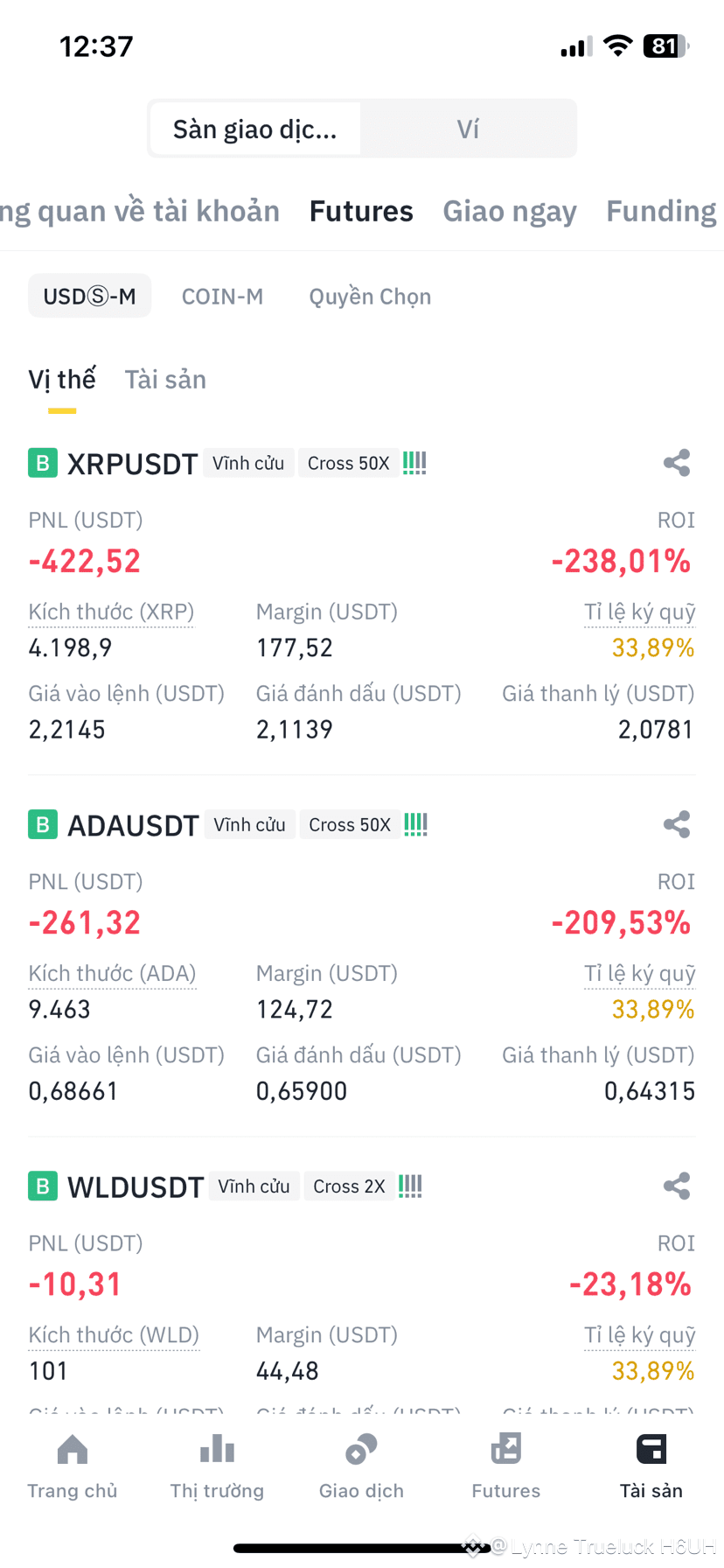This screenshot has height=1568, width=724.
Task: Open Giao ngay spot tab
Action: (510, 211)
